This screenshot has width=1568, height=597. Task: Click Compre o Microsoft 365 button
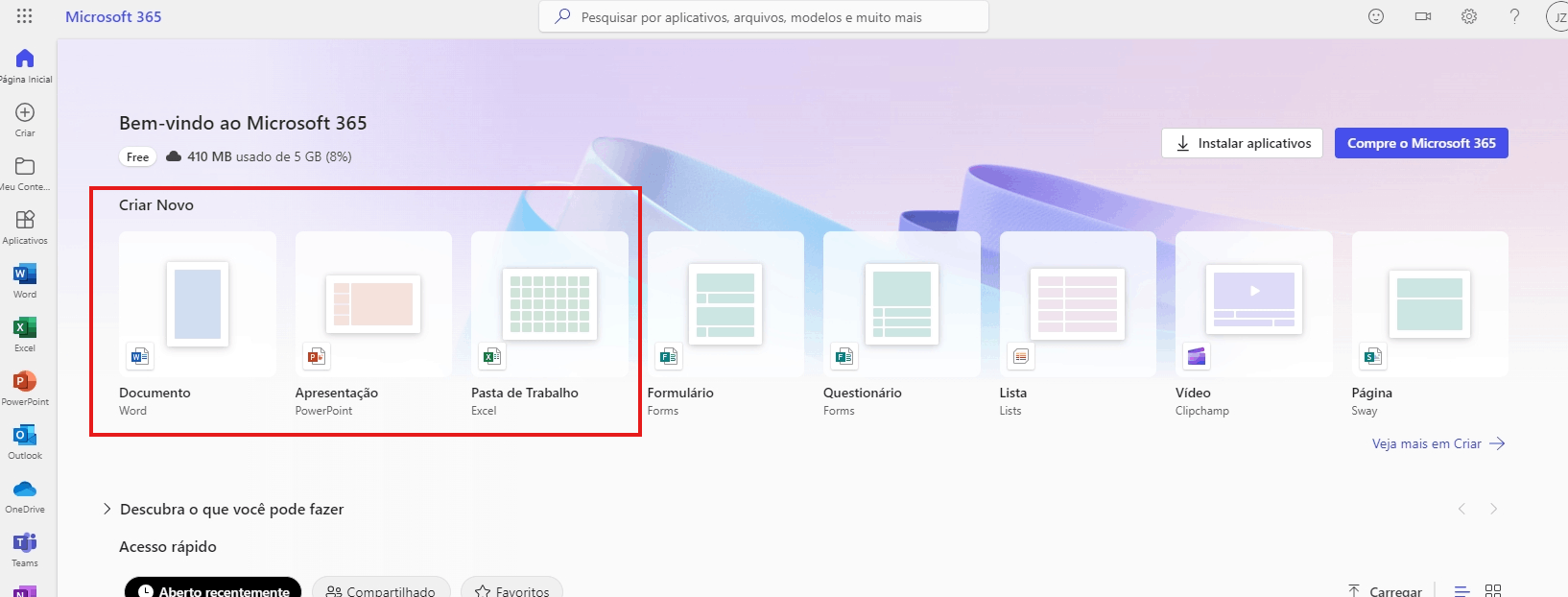click(1421, 143)
